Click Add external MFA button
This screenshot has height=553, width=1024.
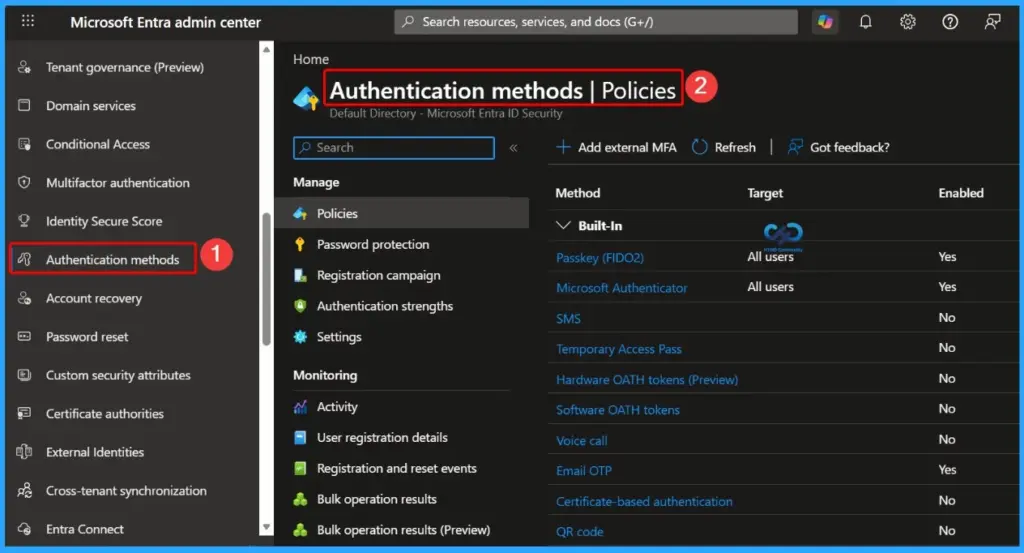(616, 147)
